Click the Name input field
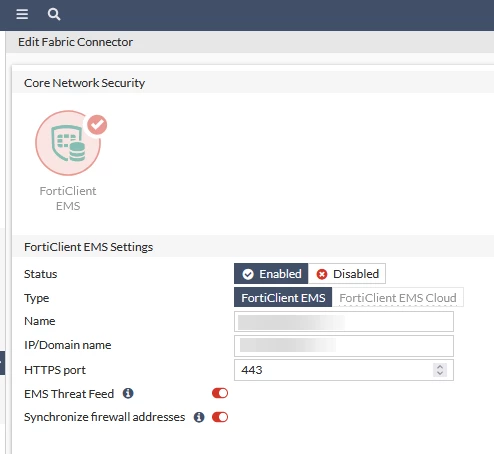The height and width of the screenshot is (454, 494). click(x=344, y=321)
